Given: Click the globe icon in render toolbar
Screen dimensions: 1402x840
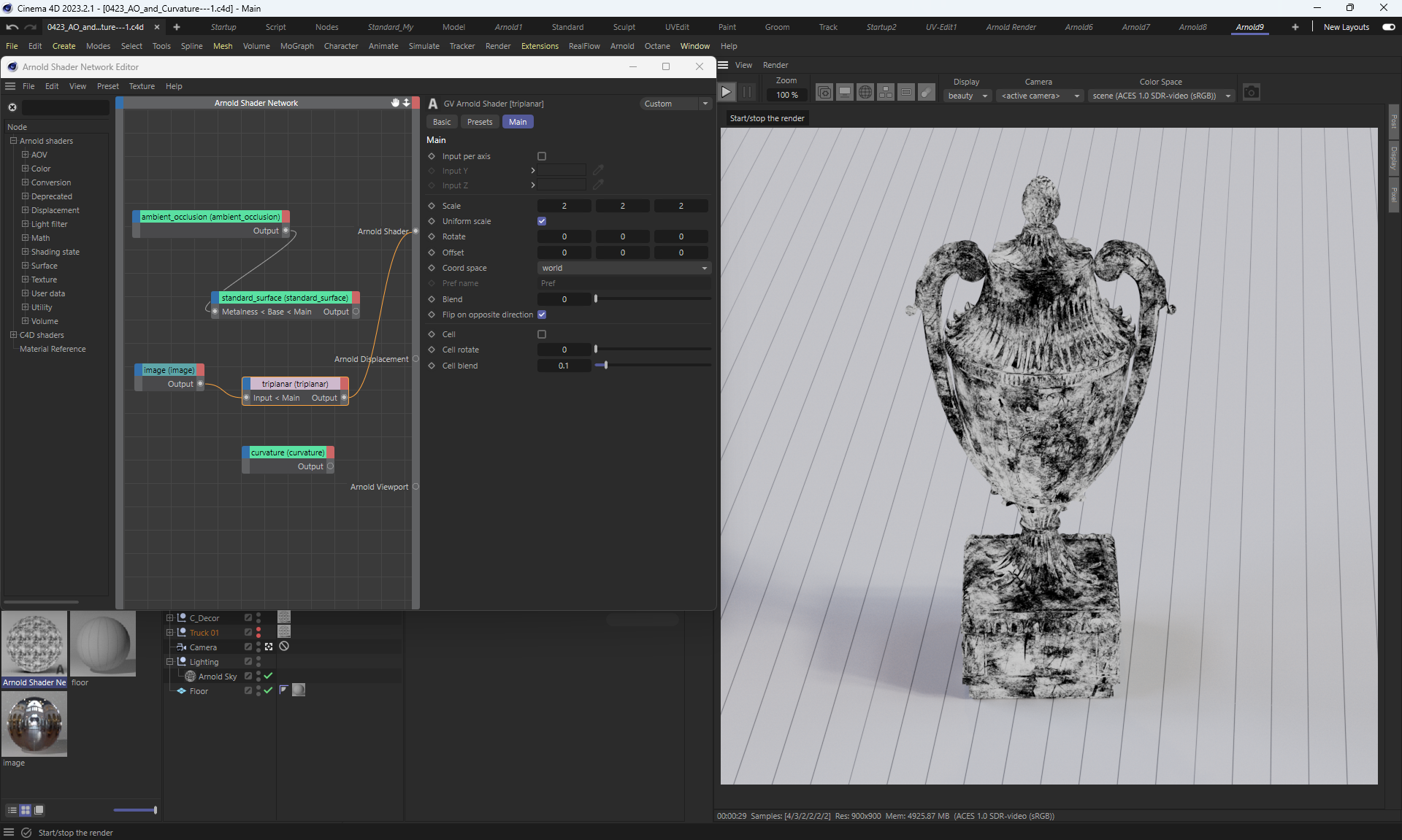Looking at the screenshot, I should point(865,93).
